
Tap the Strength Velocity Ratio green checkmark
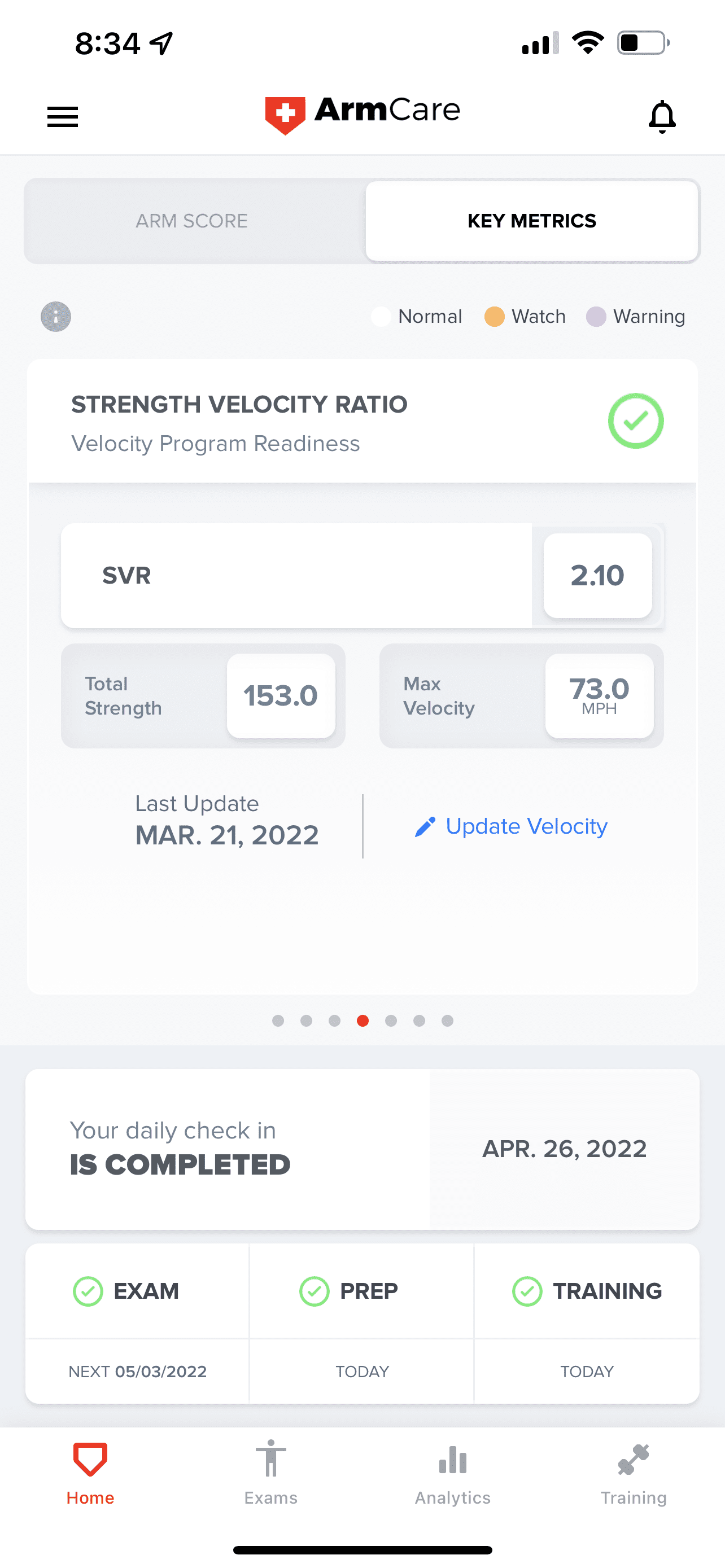(x=636, y=421)
